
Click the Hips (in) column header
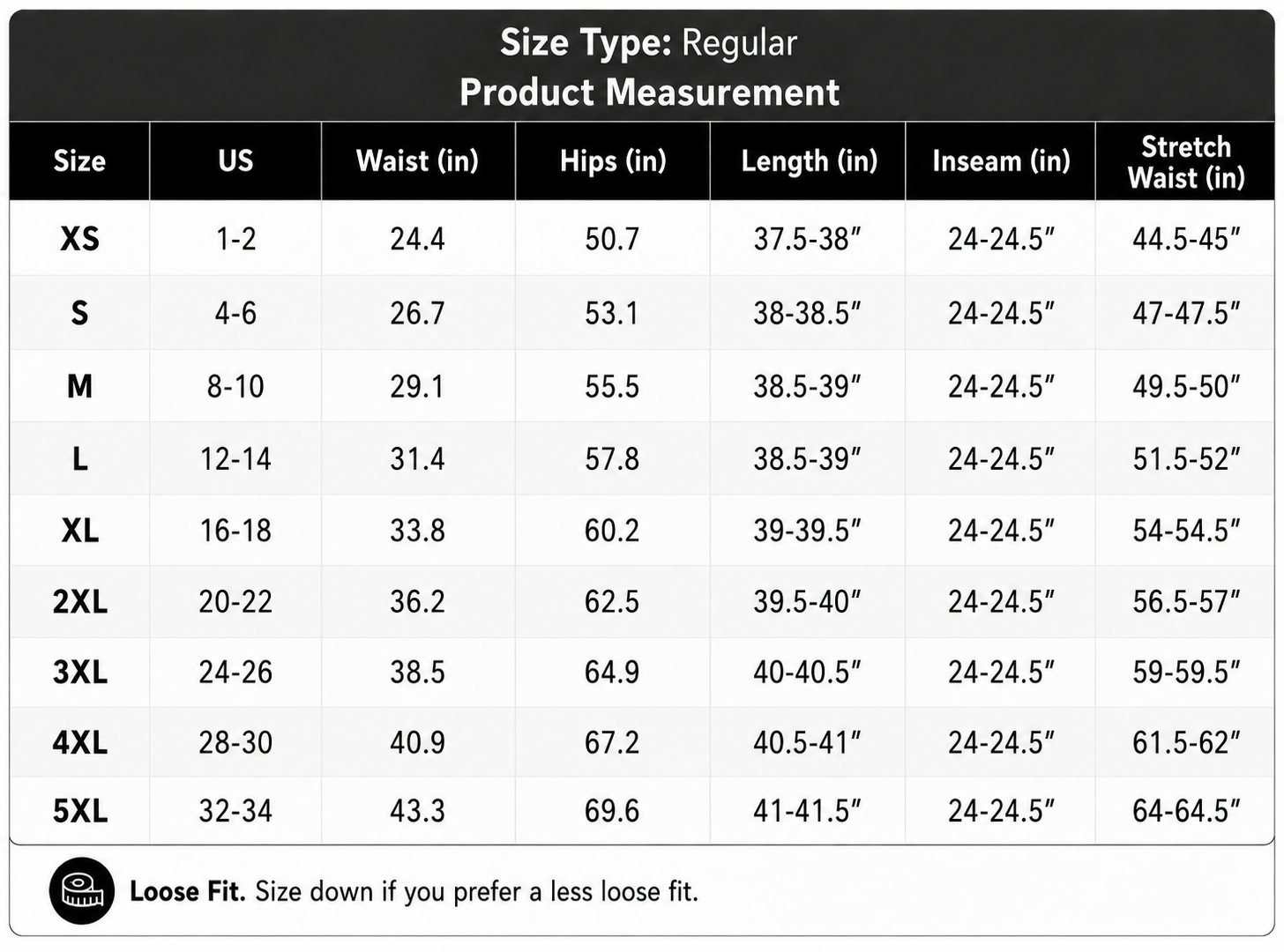[x=613, y=160]
